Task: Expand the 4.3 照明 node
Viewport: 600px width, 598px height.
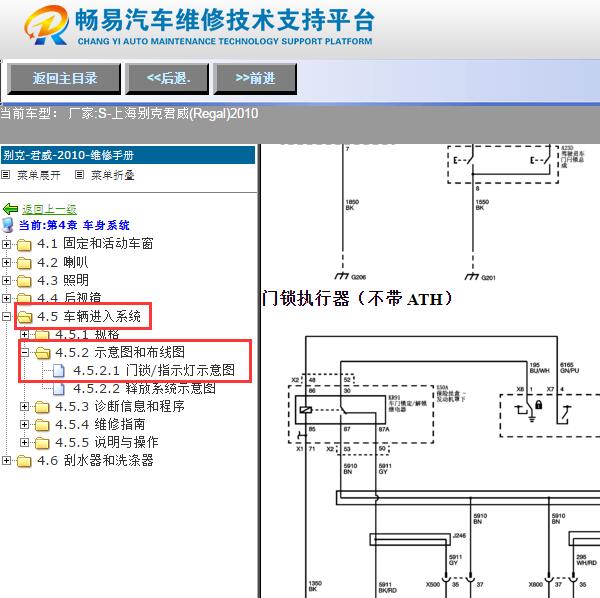Action: pyautogui.click(x=6, y=280)
